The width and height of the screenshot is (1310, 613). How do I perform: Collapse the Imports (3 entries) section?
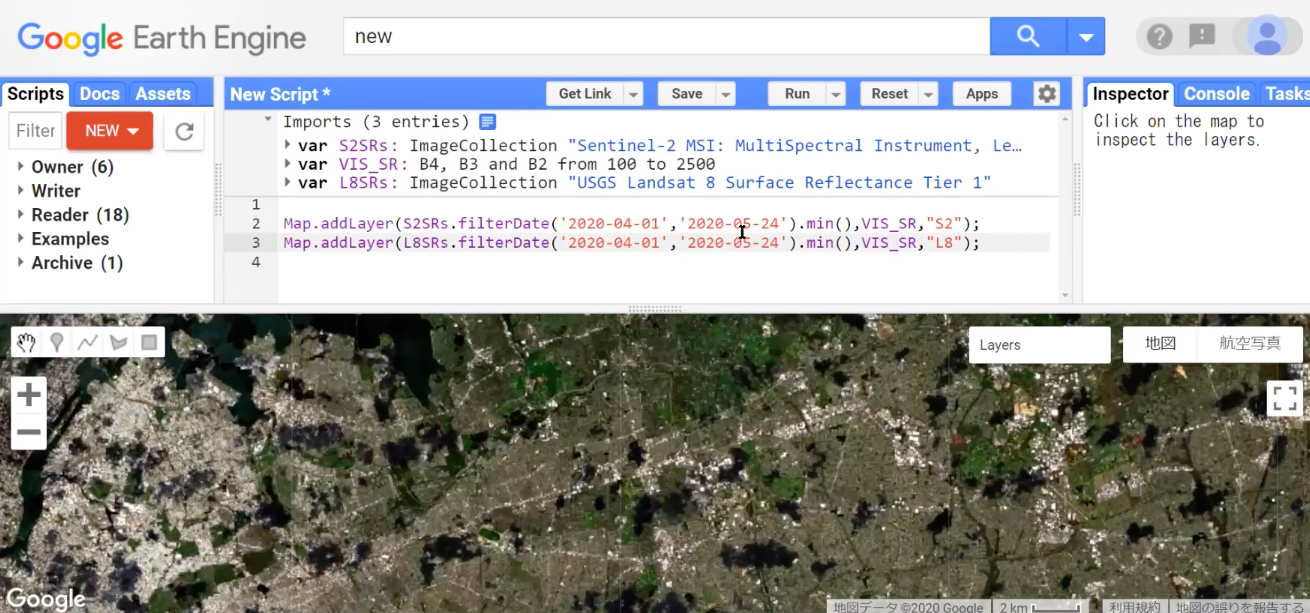(268, 121)
